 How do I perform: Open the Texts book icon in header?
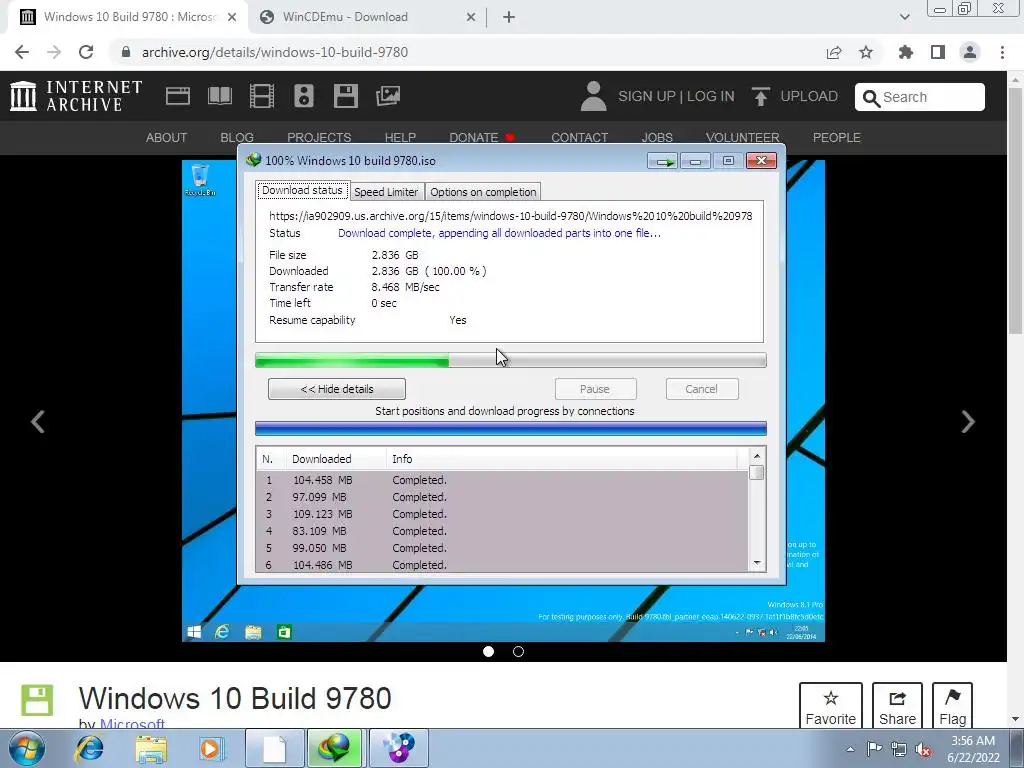coord(219,96)
